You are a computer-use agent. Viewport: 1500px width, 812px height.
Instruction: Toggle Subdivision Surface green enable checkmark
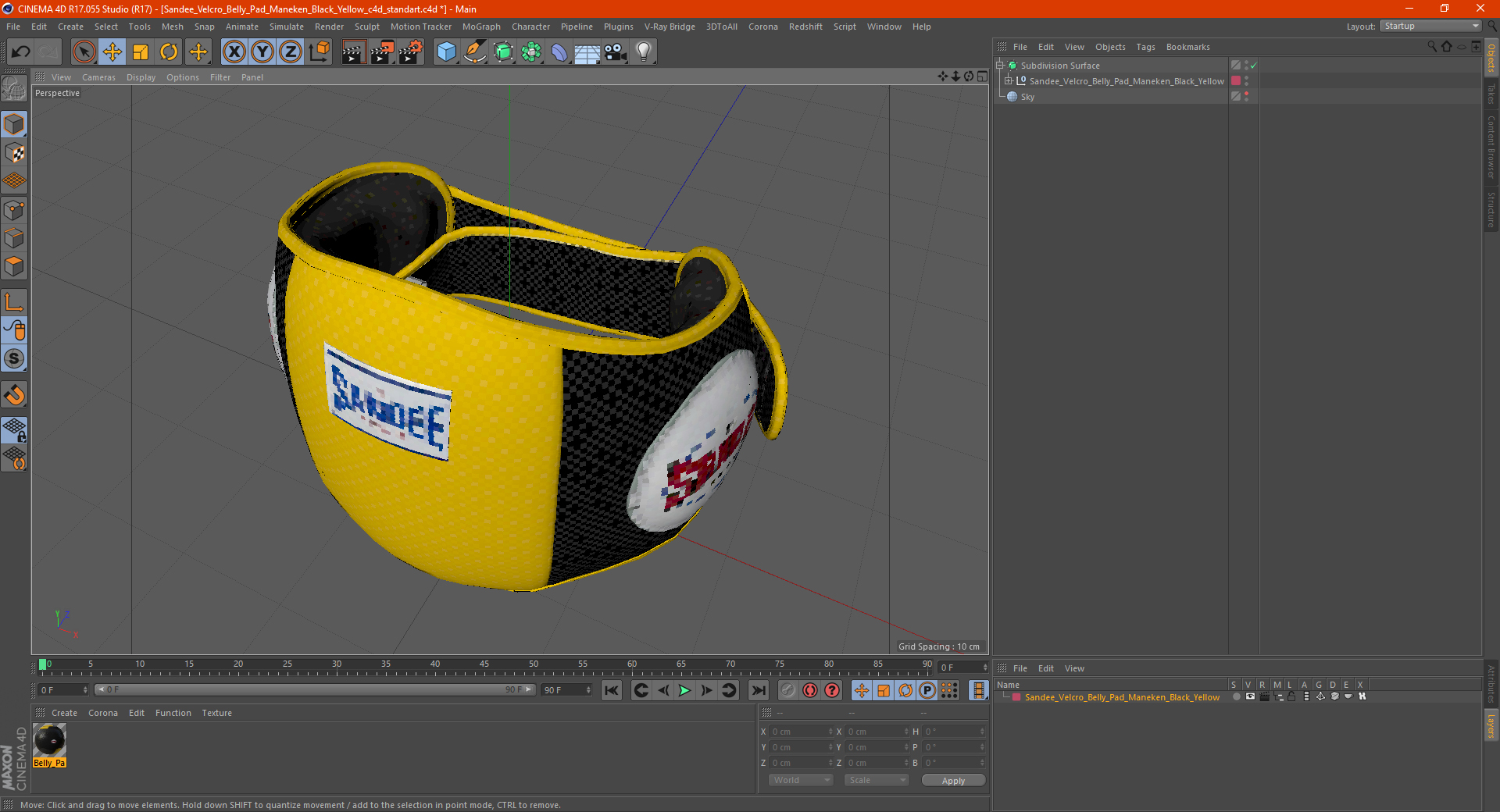1253,66
